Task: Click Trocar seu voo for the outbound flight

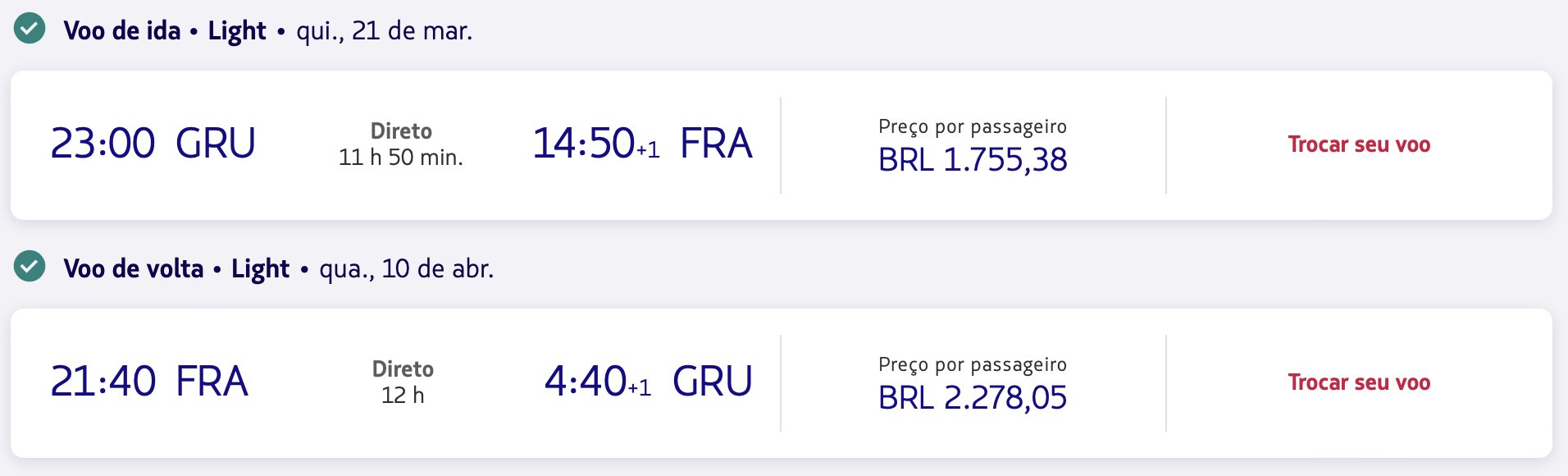Action: coord(1359,144)
